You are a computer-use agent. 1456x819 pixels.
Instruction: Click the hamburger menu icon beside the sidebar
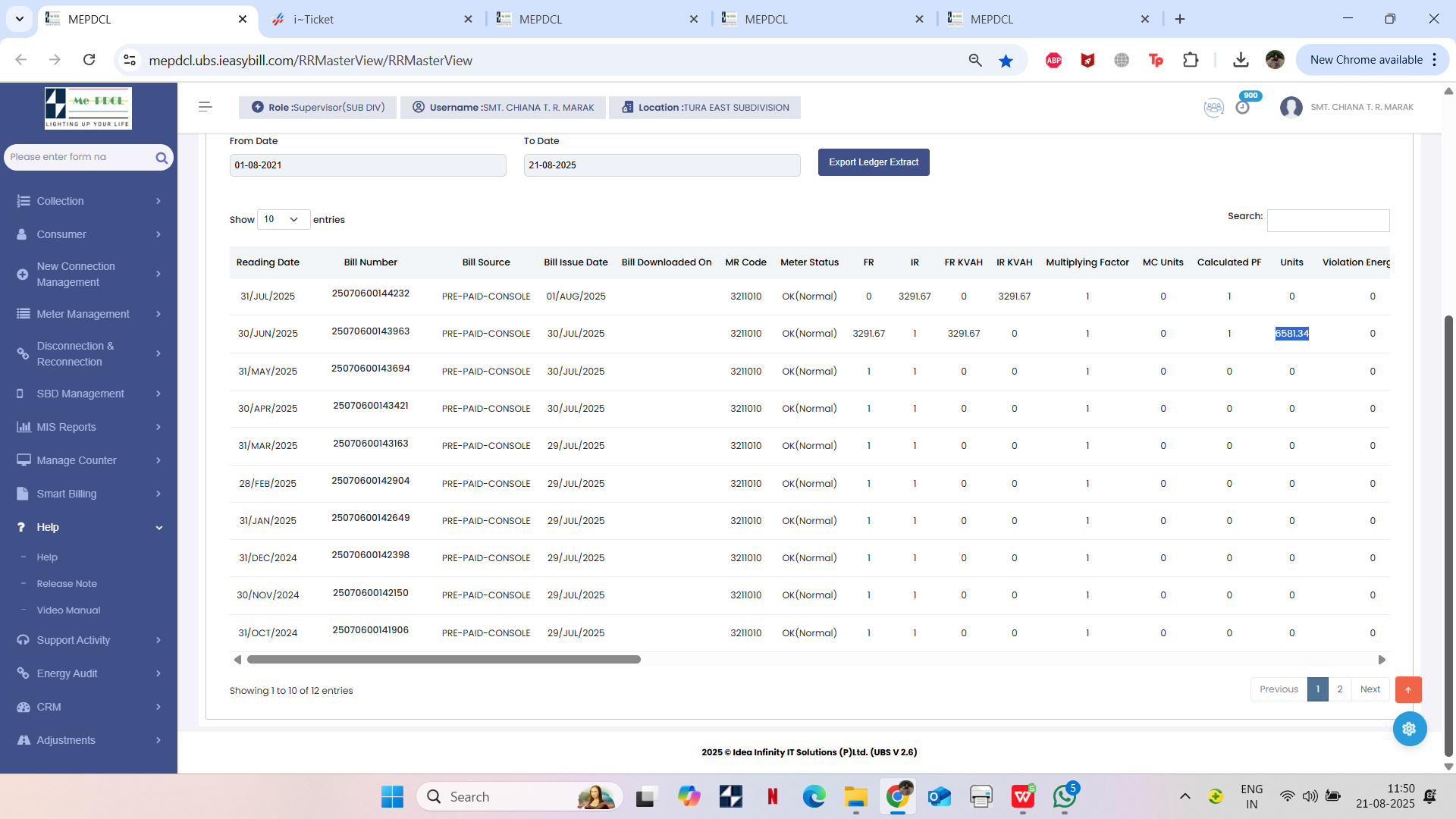pyautogui.click(x=205, y=107)
